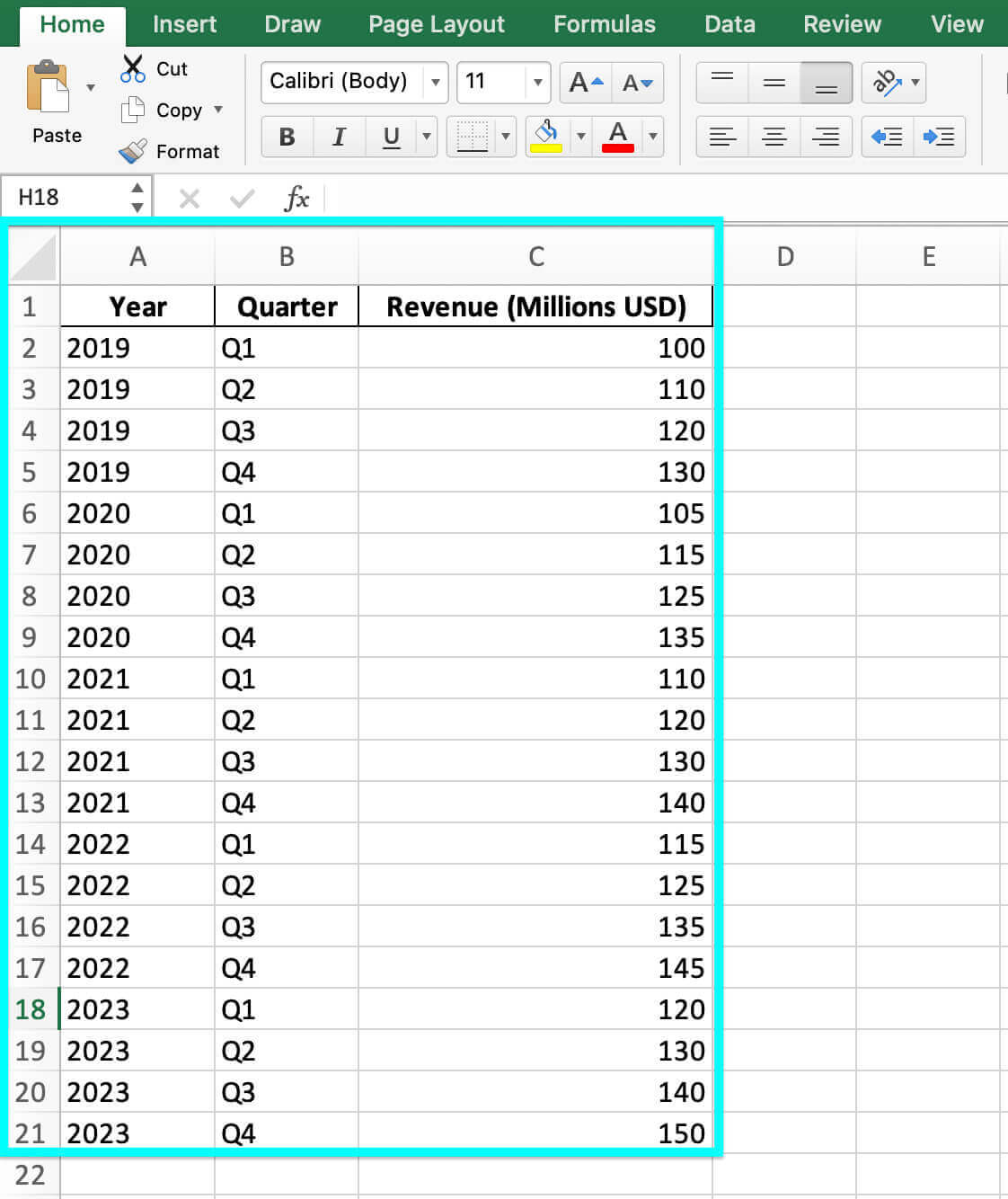Click the text orientation icon
Image resolution: width=1008 pixels, height=1199 pixels.
886,83
